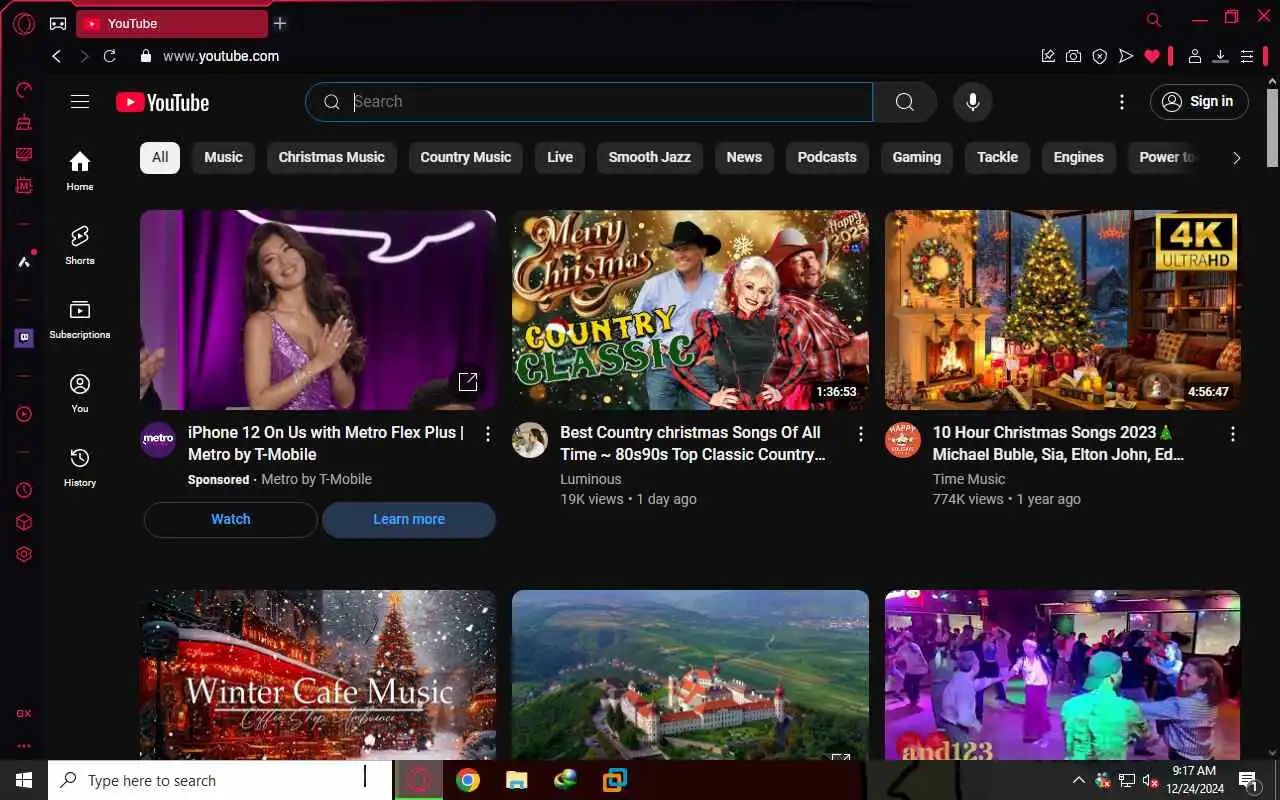Click the YouTube logo
Image resolution: width=1280 pixels, height=800 pixels.
[163, 102]
